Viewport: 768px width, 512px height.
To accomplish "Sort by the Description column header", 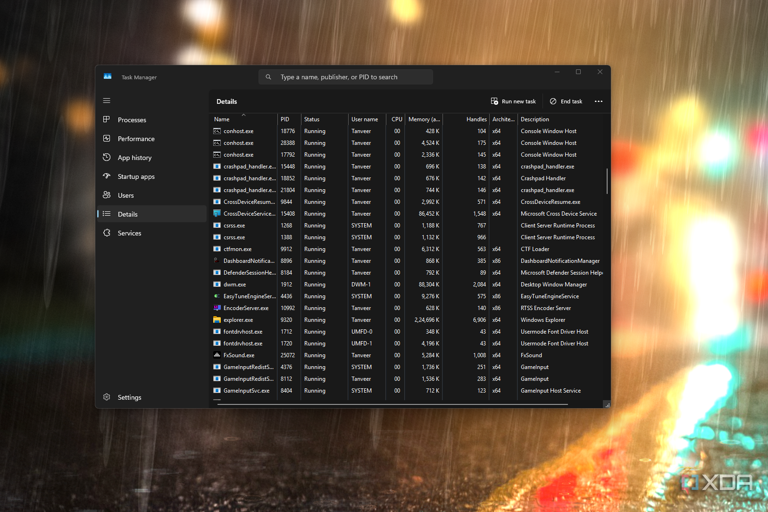I will tap(561, 119).
